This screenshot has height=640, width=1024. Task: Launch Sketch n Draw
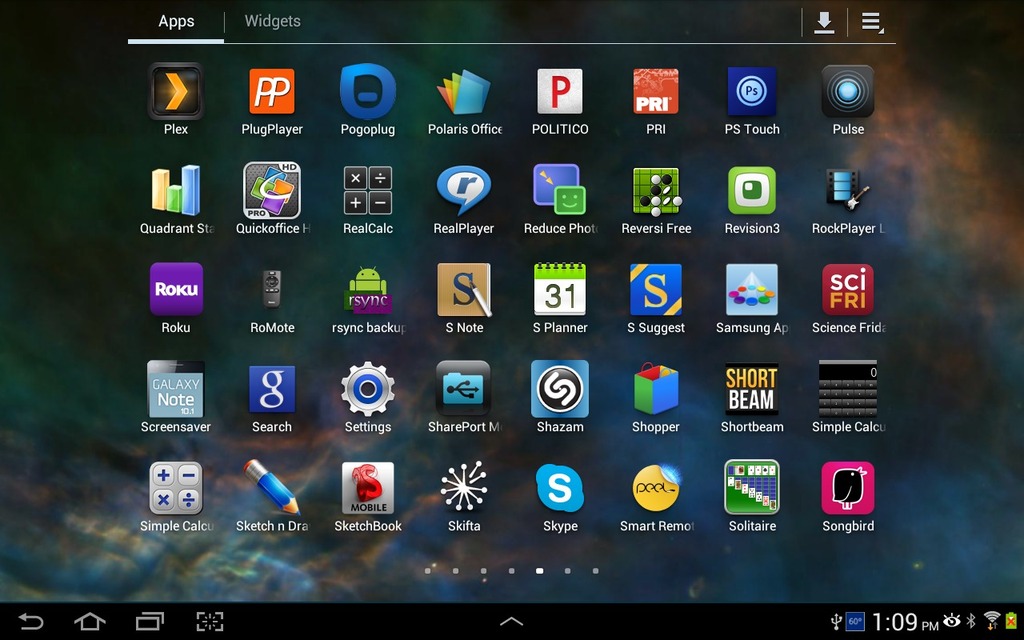point(272,488)
